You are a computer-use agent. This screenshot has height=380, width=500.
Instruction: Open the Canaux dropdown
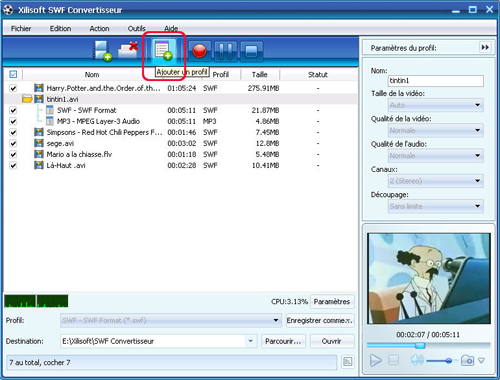pyautogui.click(x=436, y=181)
